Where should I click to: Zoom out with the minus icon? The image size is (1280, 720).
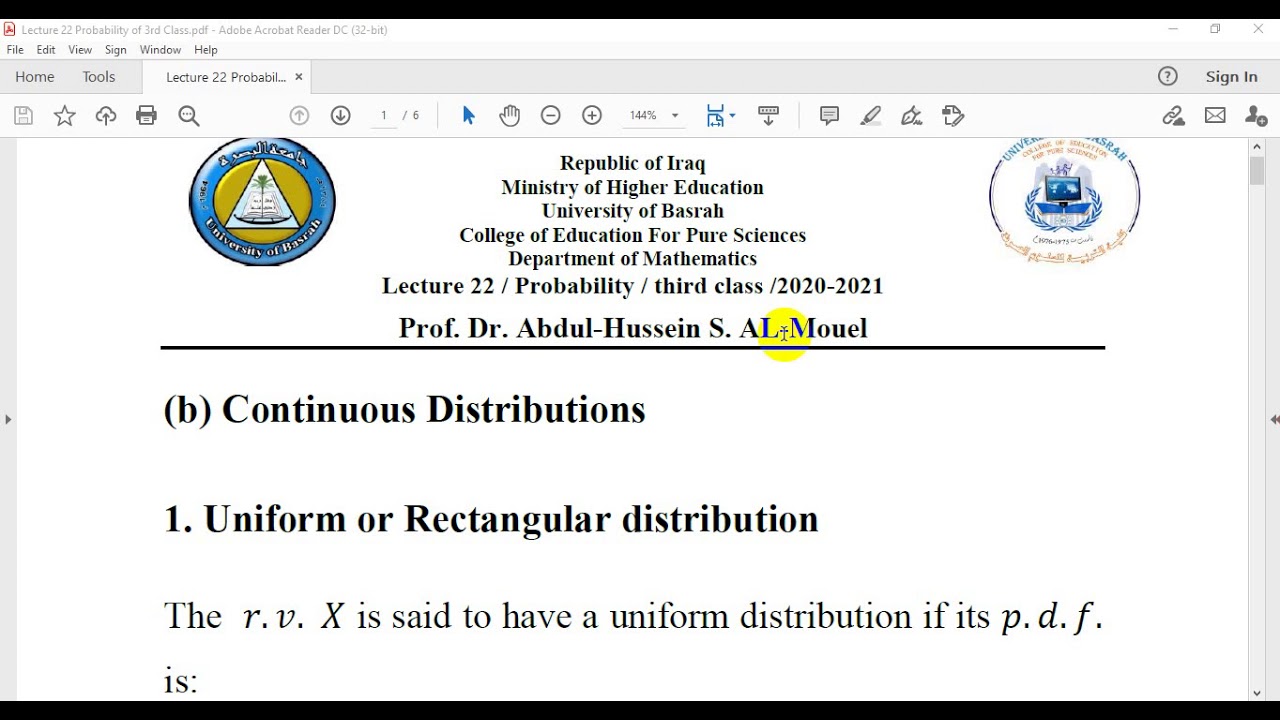(x=551, y=116)
